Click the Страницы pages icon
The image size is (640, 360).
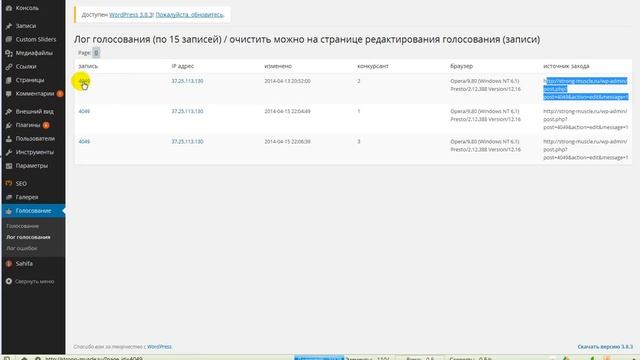click(9, 80)
